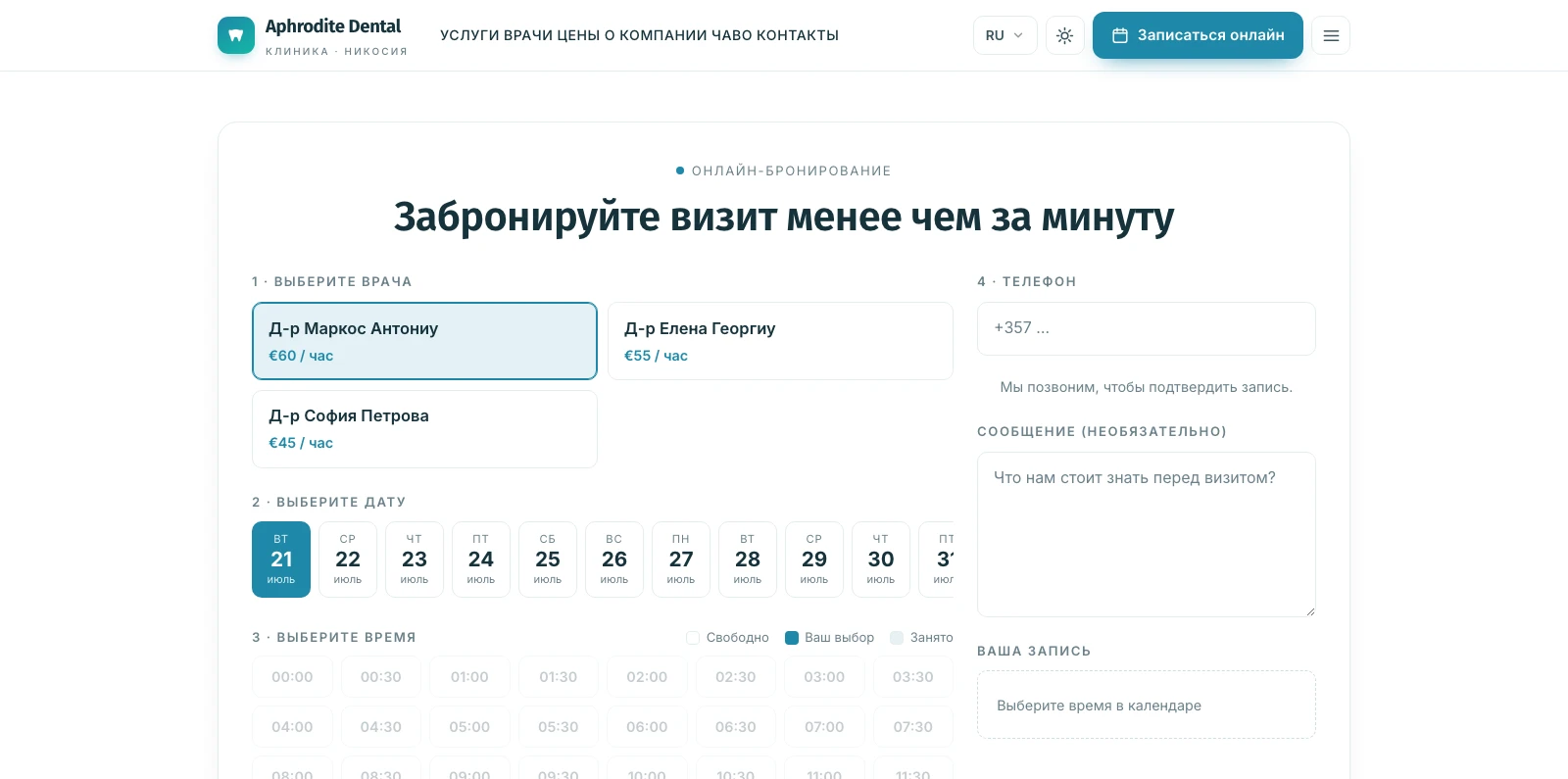Viewport: 1568px width, 779px height.
Task: Pick time slot 05:30
Action: [x=559, y=727]
